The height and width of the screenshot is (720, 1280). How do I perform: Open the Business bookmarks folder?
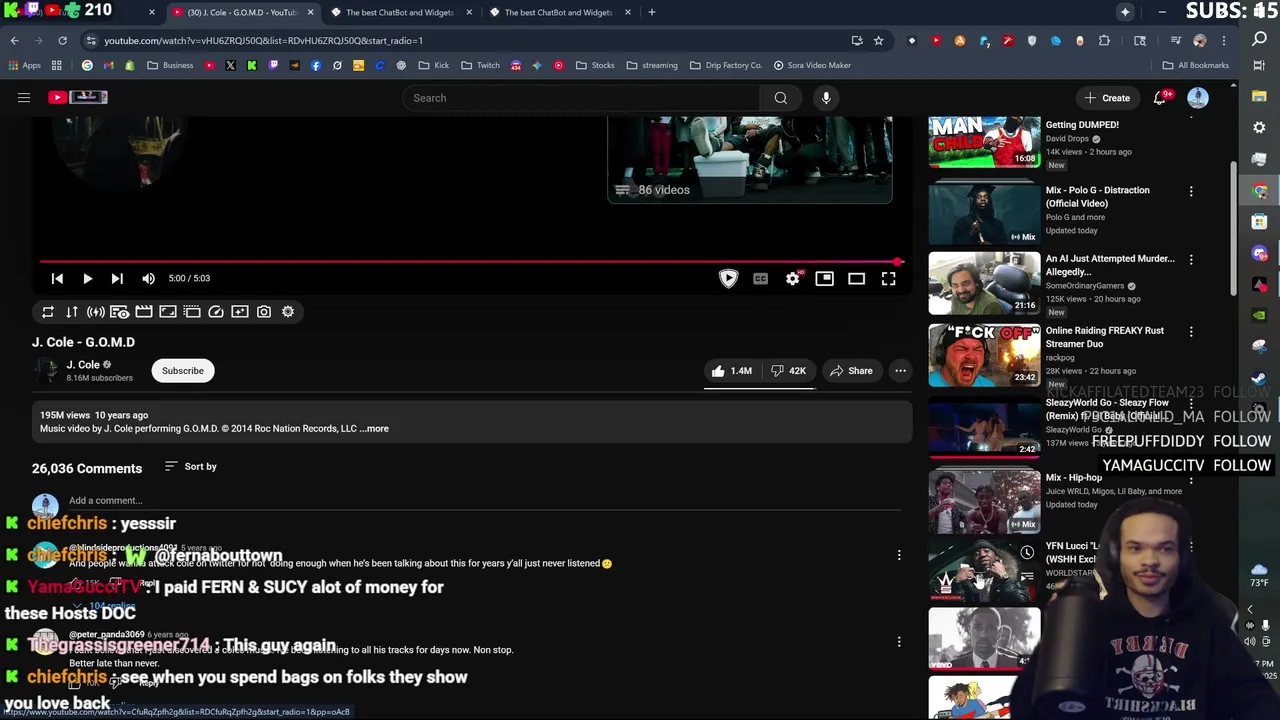pyautogui.click(x=170, y=65)
